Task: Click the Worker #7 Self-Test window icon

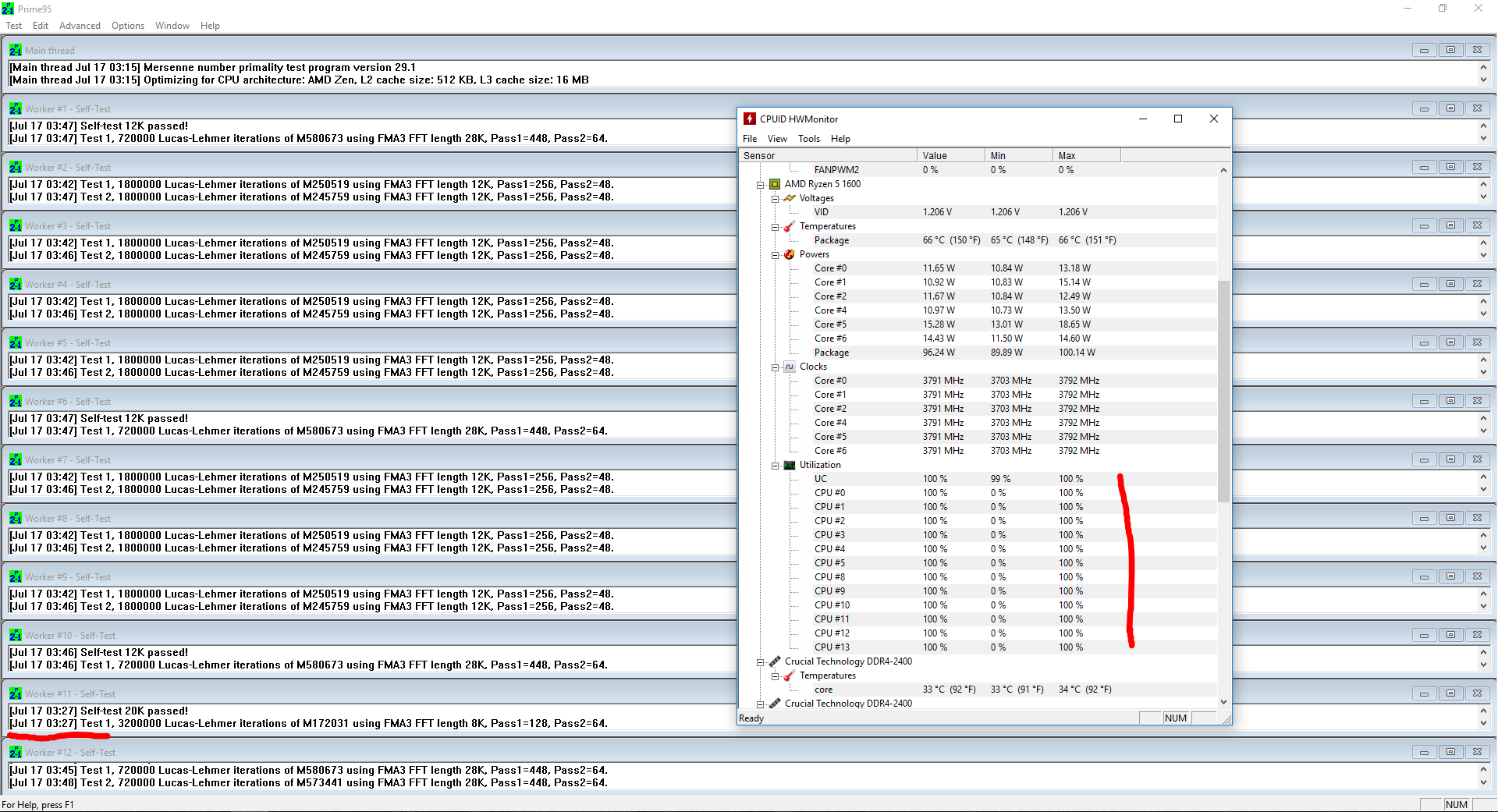Action: click(x=16, y=459)
